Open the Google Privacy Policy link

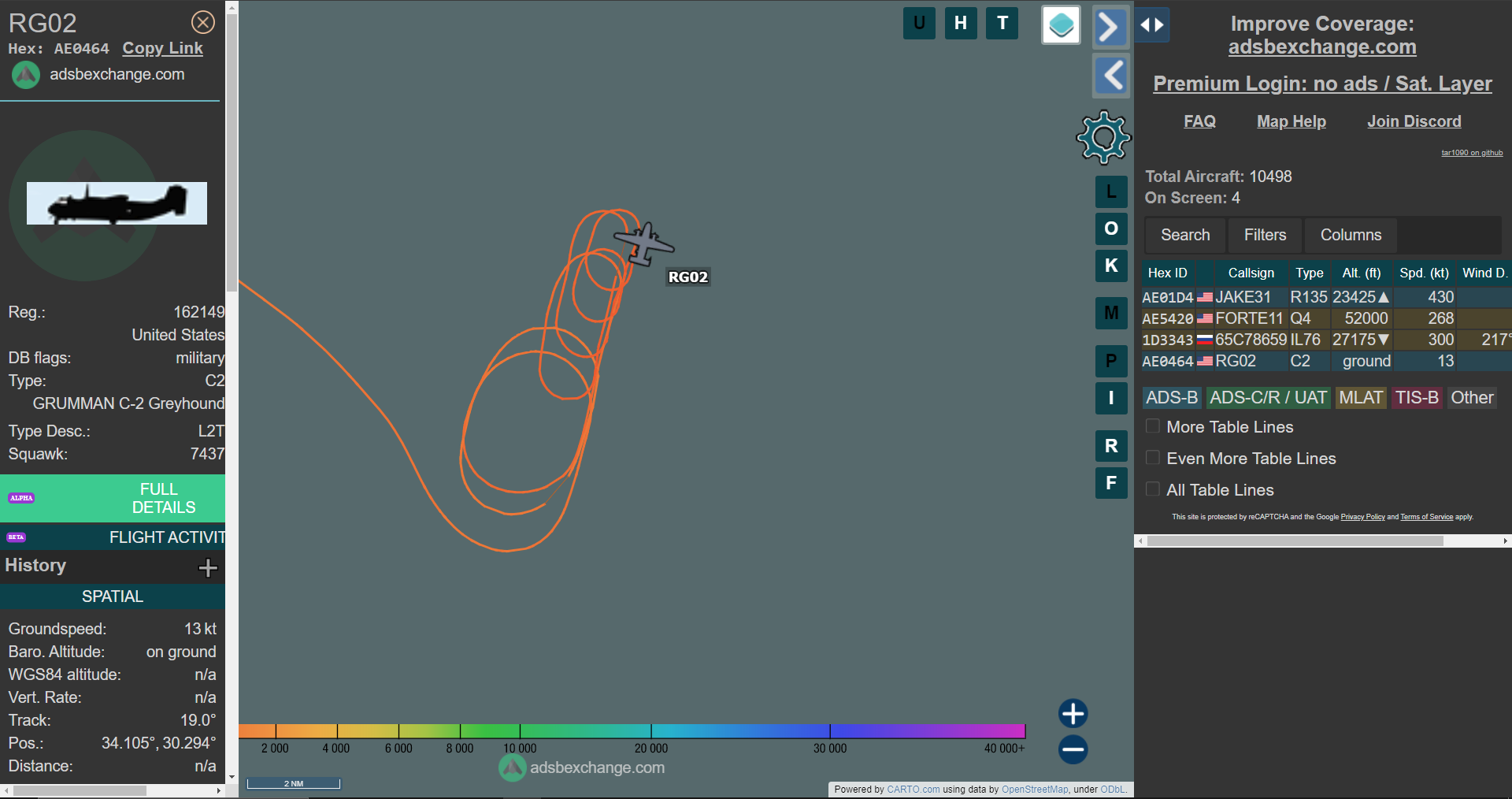click(1362, 517)
